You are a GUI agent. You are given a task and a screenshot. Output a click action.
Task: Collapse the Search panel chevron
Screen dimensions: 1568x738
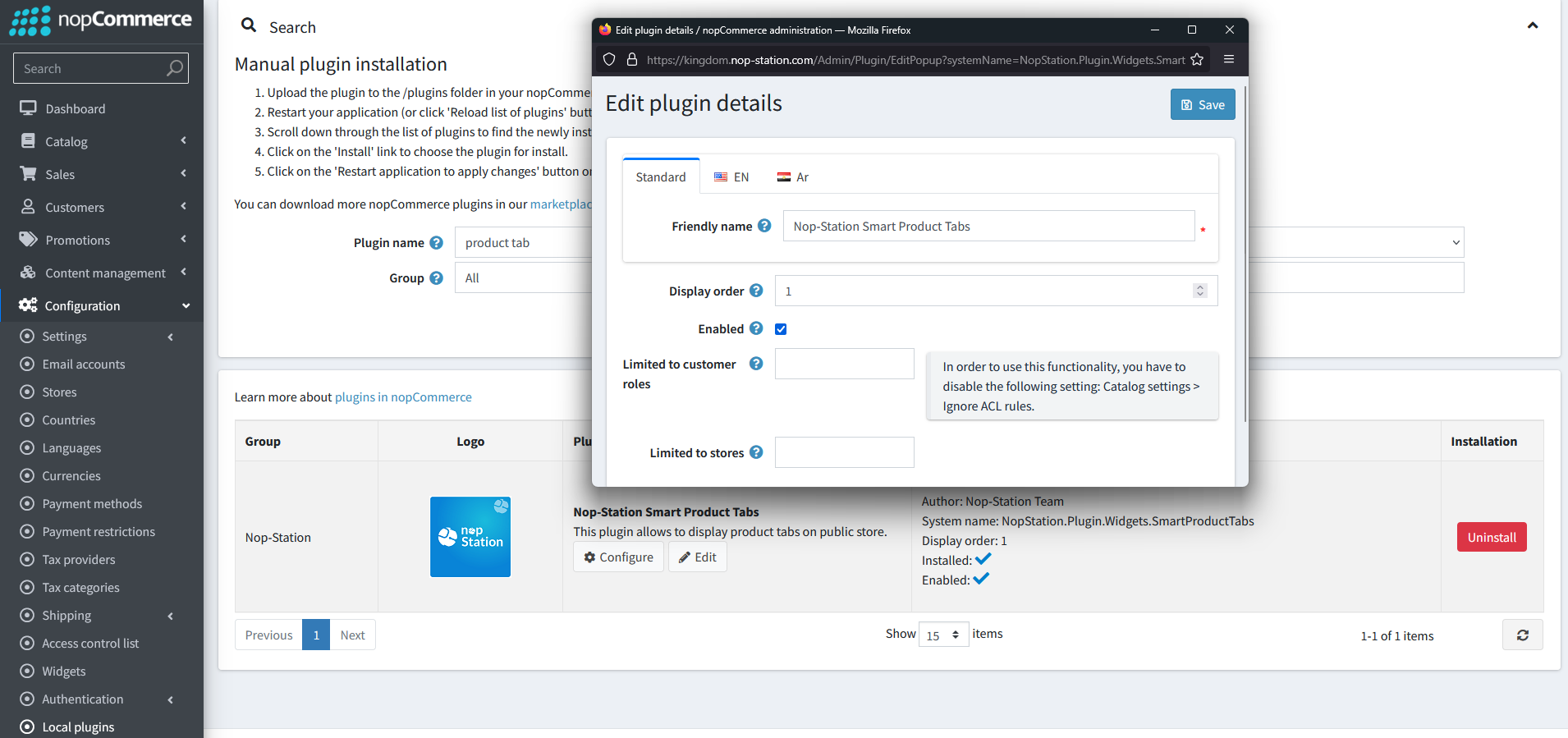[x=1532, y=26]
